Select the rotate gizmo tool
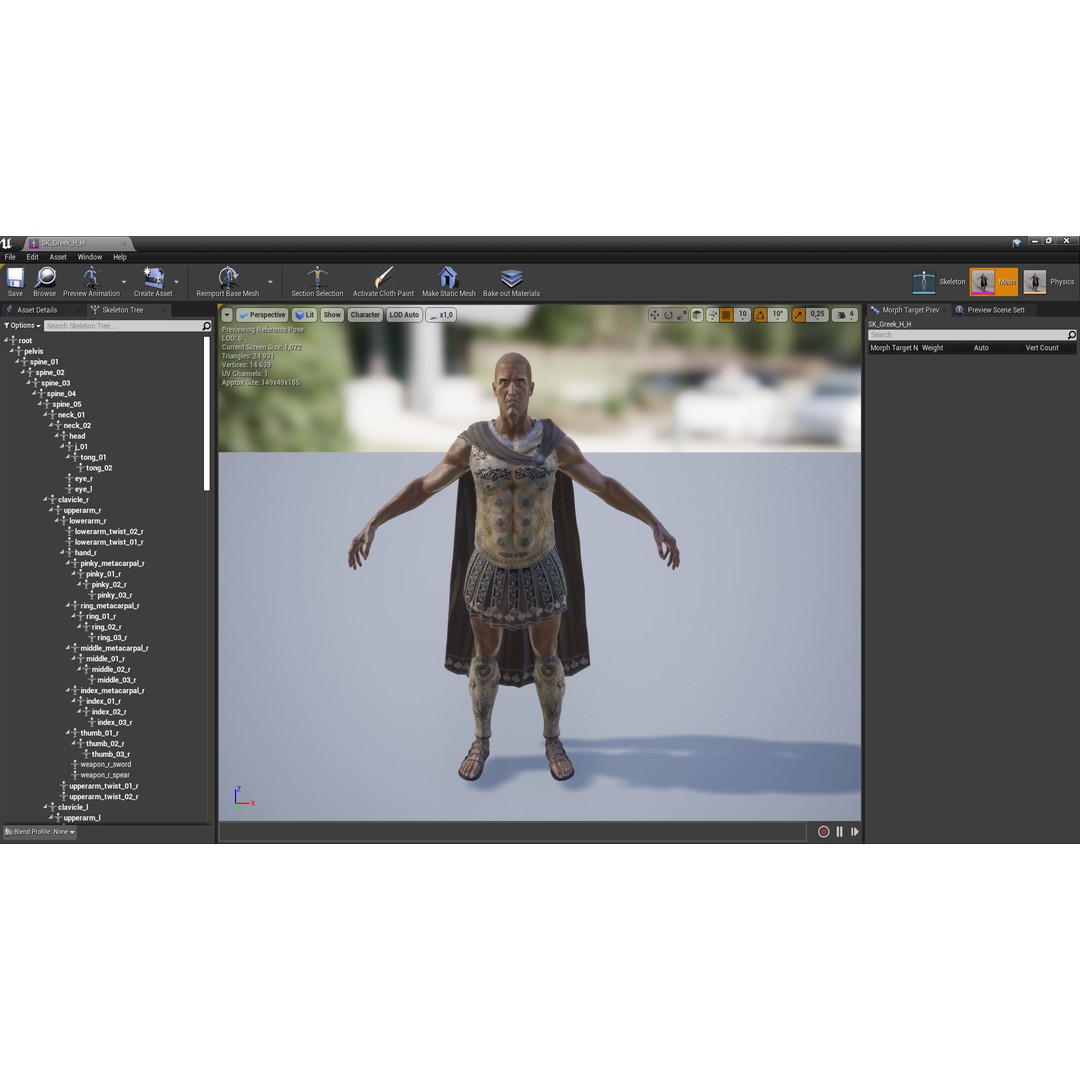Screen dimensions: 1080x1080 coord(668,315)
